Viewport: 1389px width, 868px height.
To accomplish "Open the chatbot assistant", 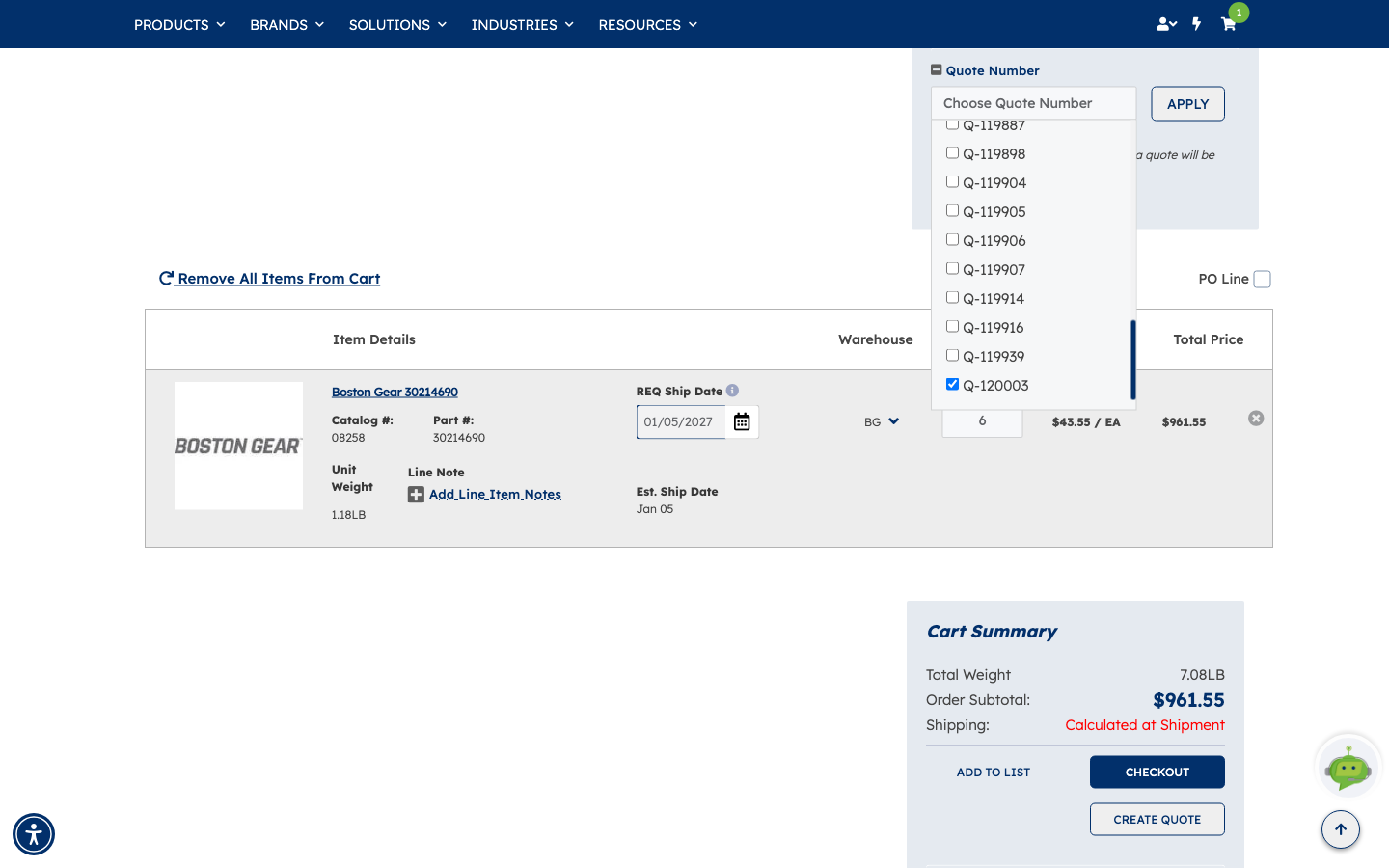I will (x=1348, y=767).
